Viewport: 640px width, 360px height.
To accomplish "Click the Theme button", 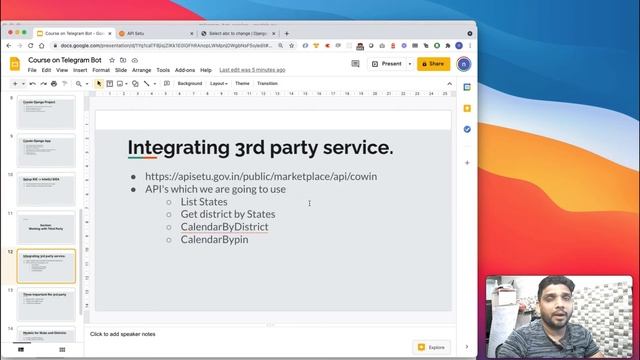I will click(x=242, y=84).
